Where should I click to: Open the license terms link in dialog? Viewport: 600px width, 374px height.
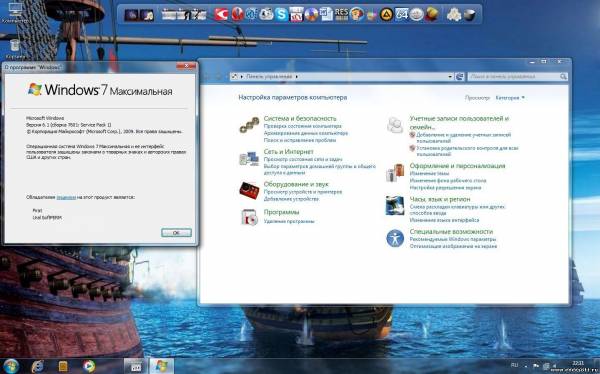tap(66, 198)
